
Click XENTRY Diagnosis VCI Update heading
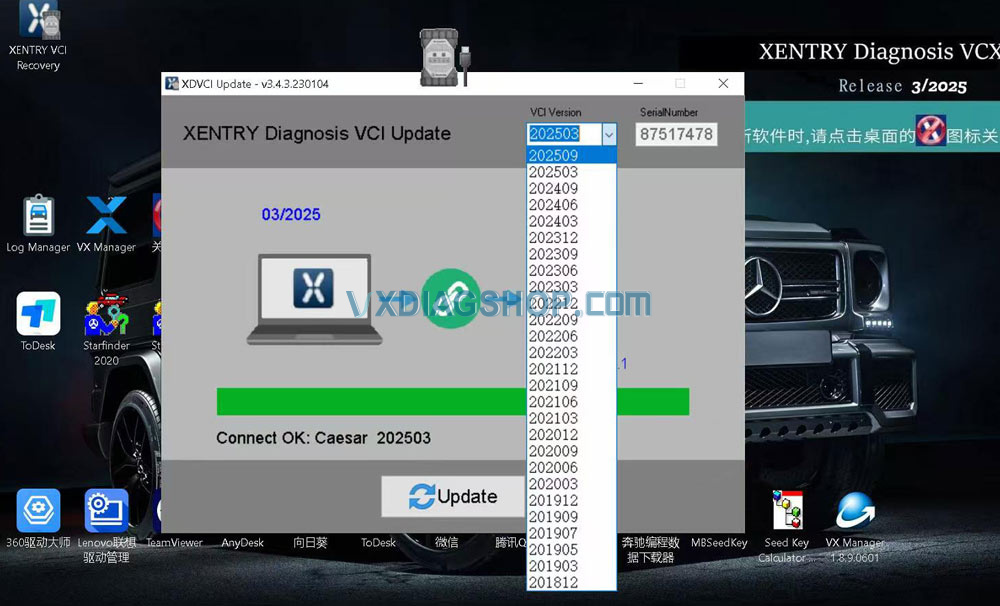317,133
